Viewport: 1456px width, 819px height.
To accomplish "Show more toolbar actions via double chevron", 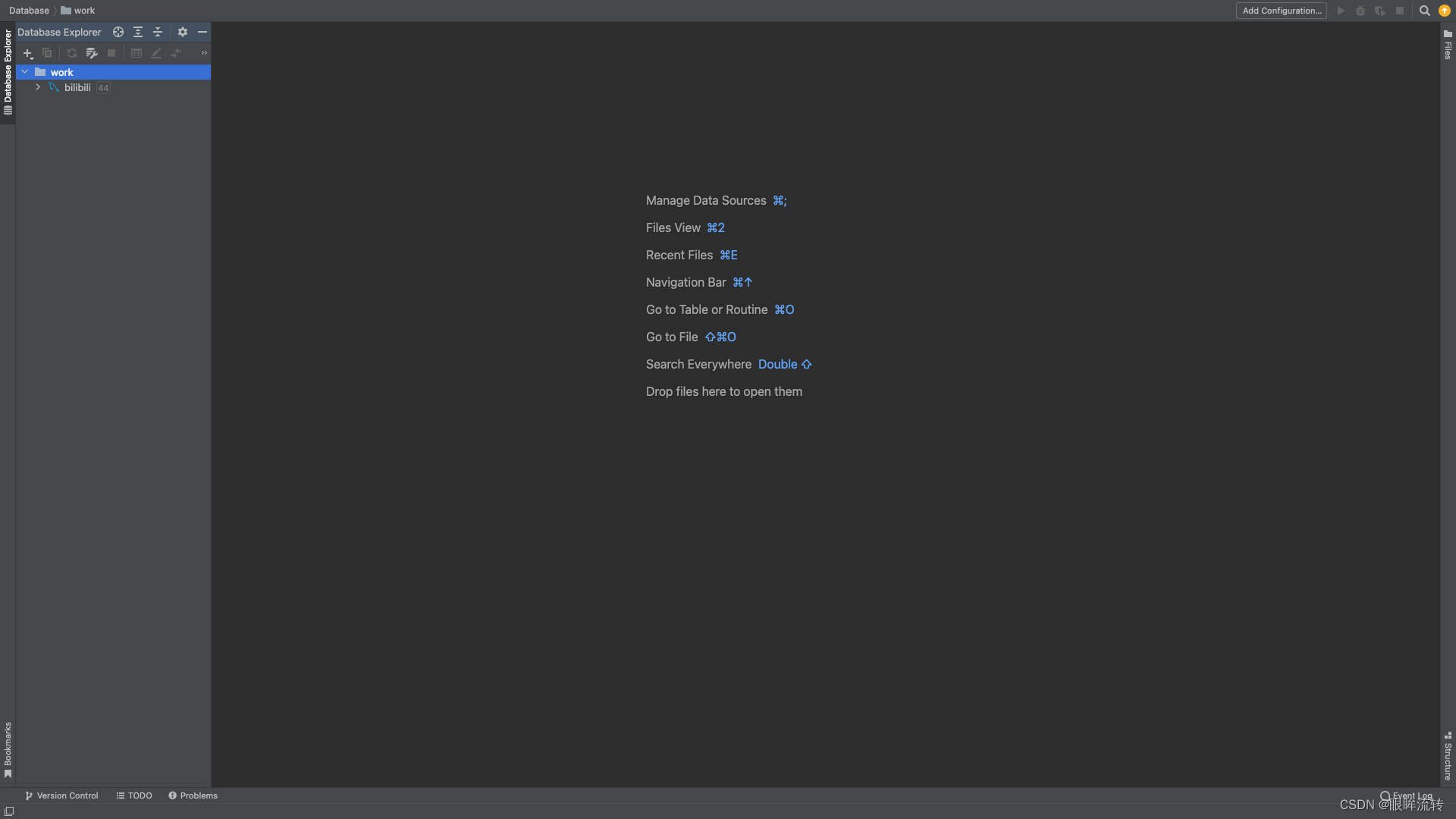I will [x=204, y=53].
